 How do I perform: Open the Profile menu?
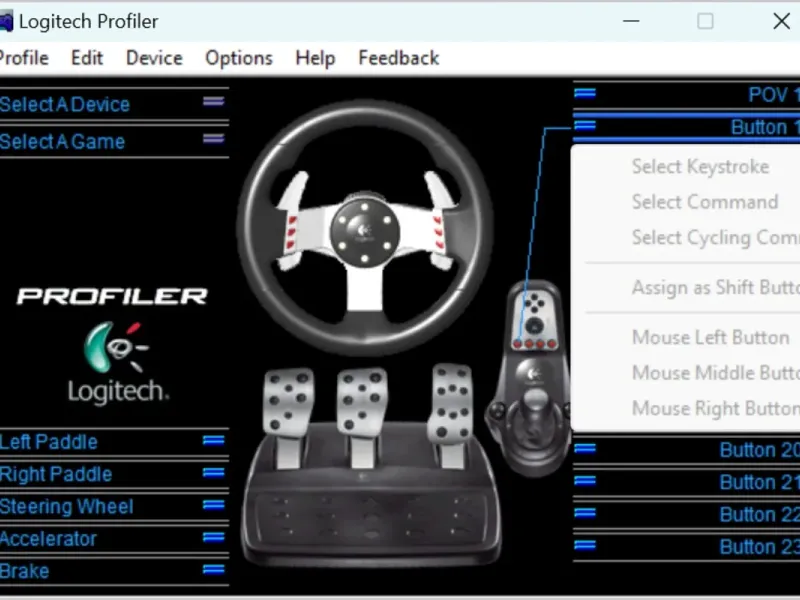click(23, 58)
